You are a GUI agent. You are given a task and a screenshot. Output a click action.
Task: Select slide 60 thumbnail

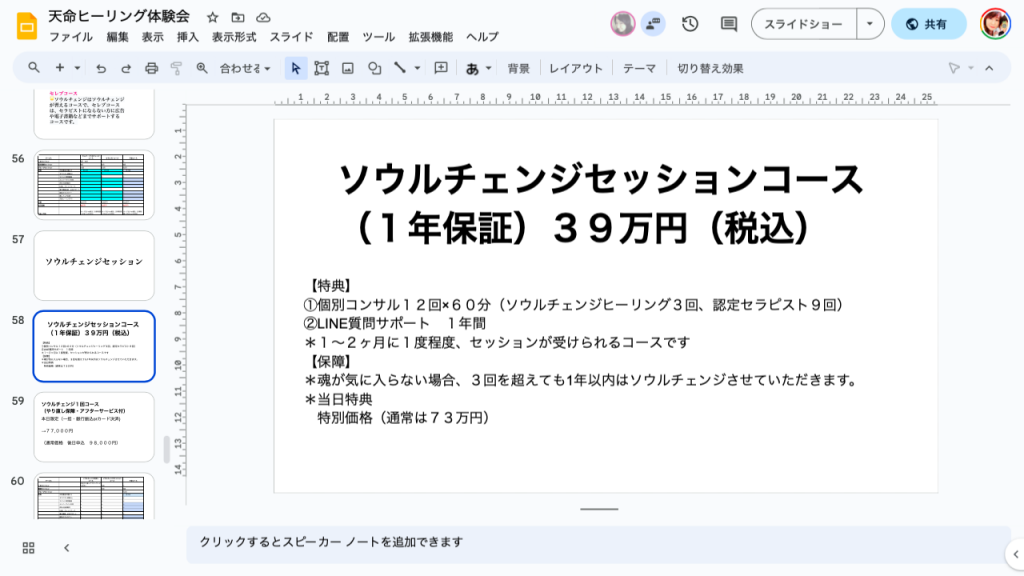pyautogui.click(x=94, y=496)
